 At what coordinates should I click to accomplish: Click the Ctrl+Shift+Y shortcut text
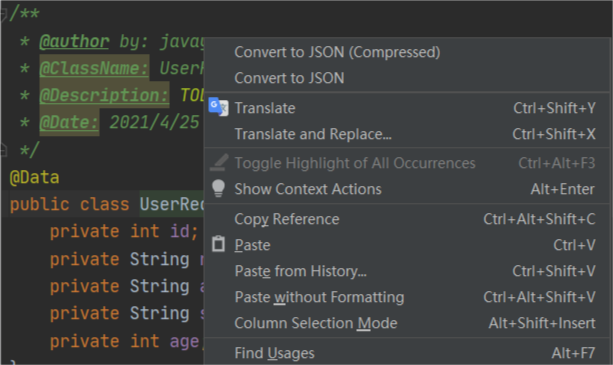554,108
